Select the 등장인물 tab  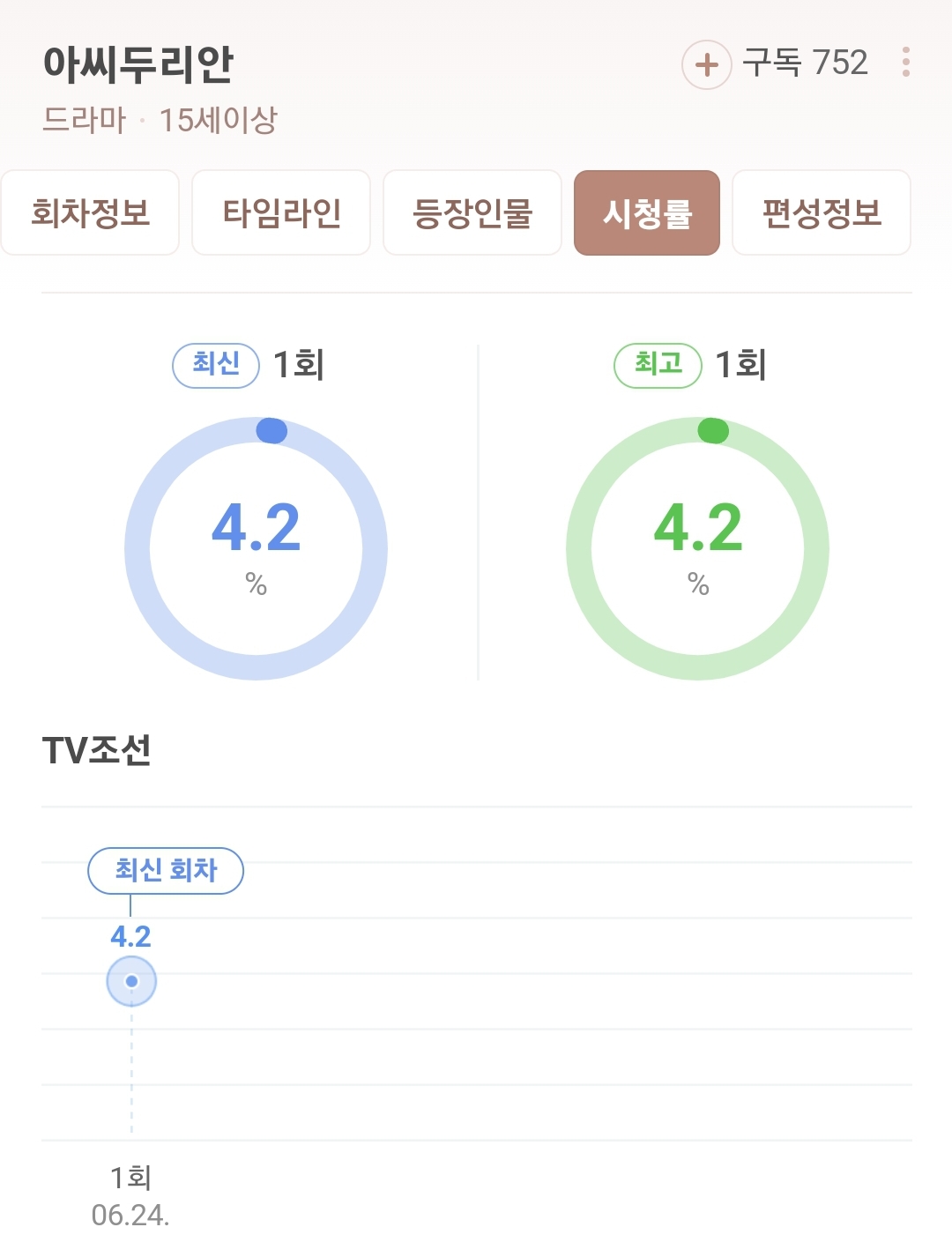pos(472,213)
